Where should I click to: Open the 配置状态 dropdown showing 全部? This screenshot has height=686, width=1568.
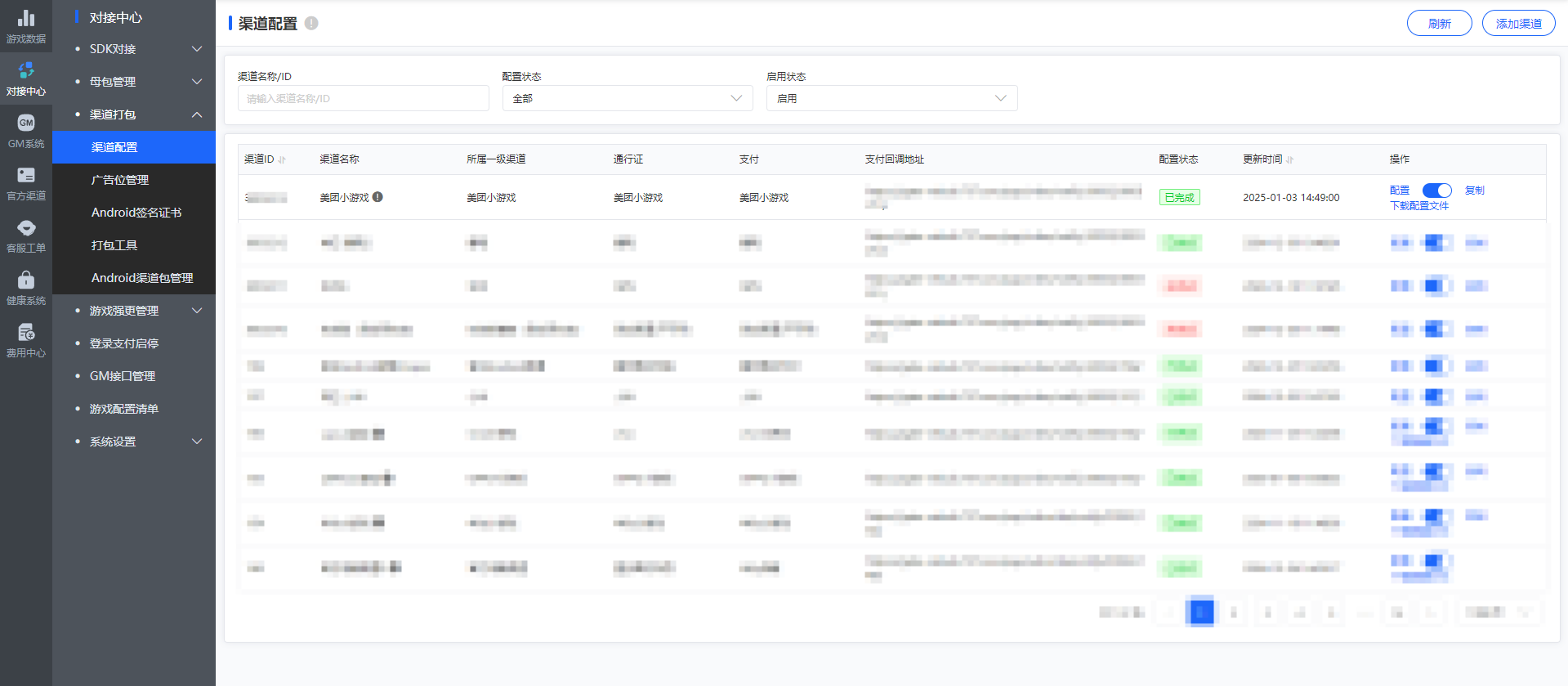[x=628, y=98]
